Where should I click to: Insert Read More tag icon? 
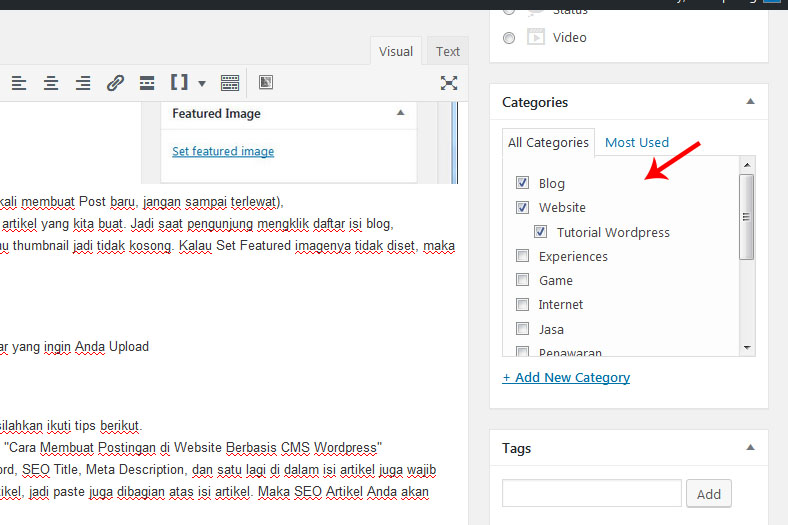(147, 83)
